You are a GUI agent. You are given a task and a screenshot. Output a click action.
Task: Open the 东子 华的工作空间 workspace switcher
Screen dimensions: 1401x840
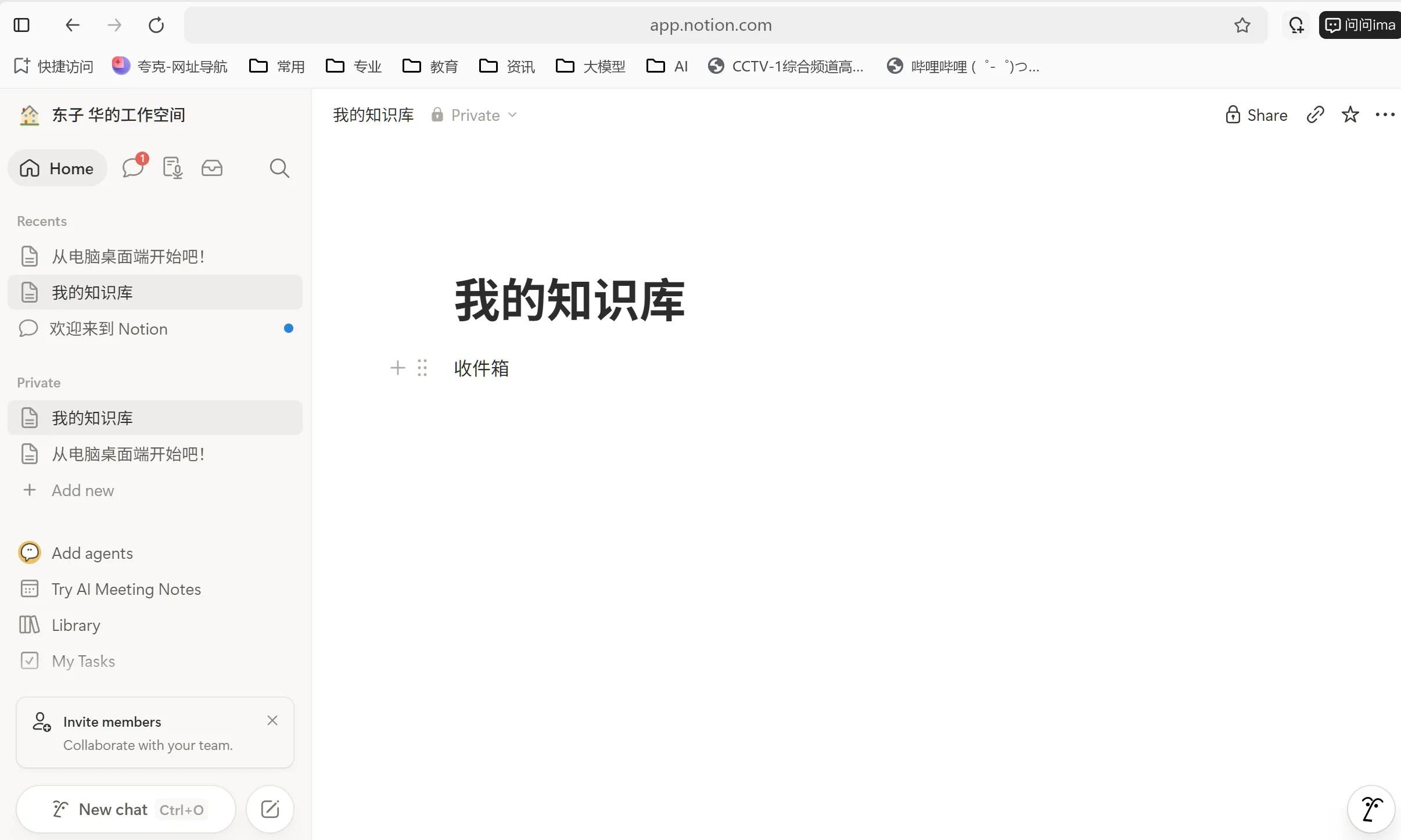pyautogui.click(x=102, y=115)
